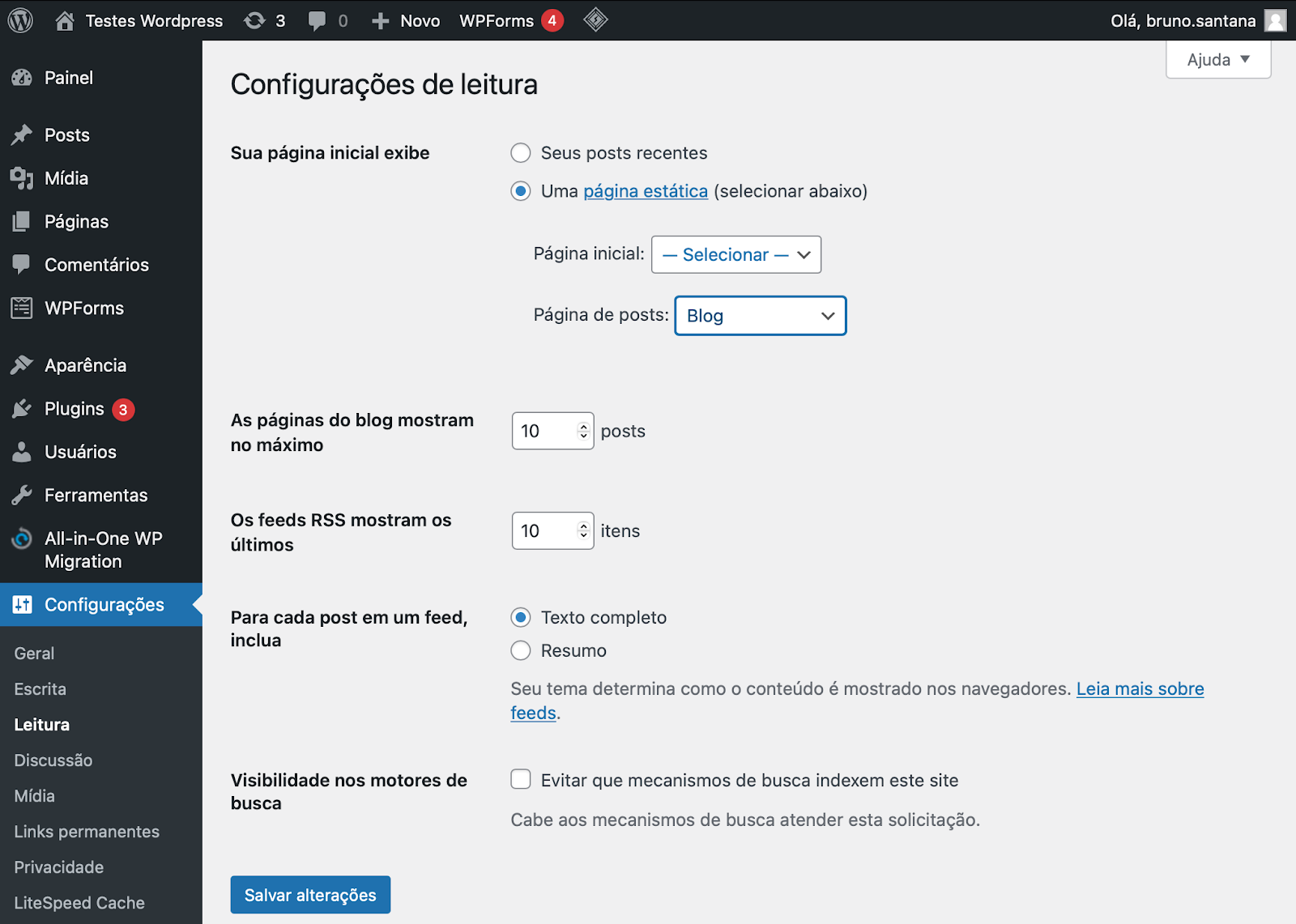Screen dimensions: 1296x924
Task: Click the Comentários bubble icon in sidebar
Action: pos(22,264)
